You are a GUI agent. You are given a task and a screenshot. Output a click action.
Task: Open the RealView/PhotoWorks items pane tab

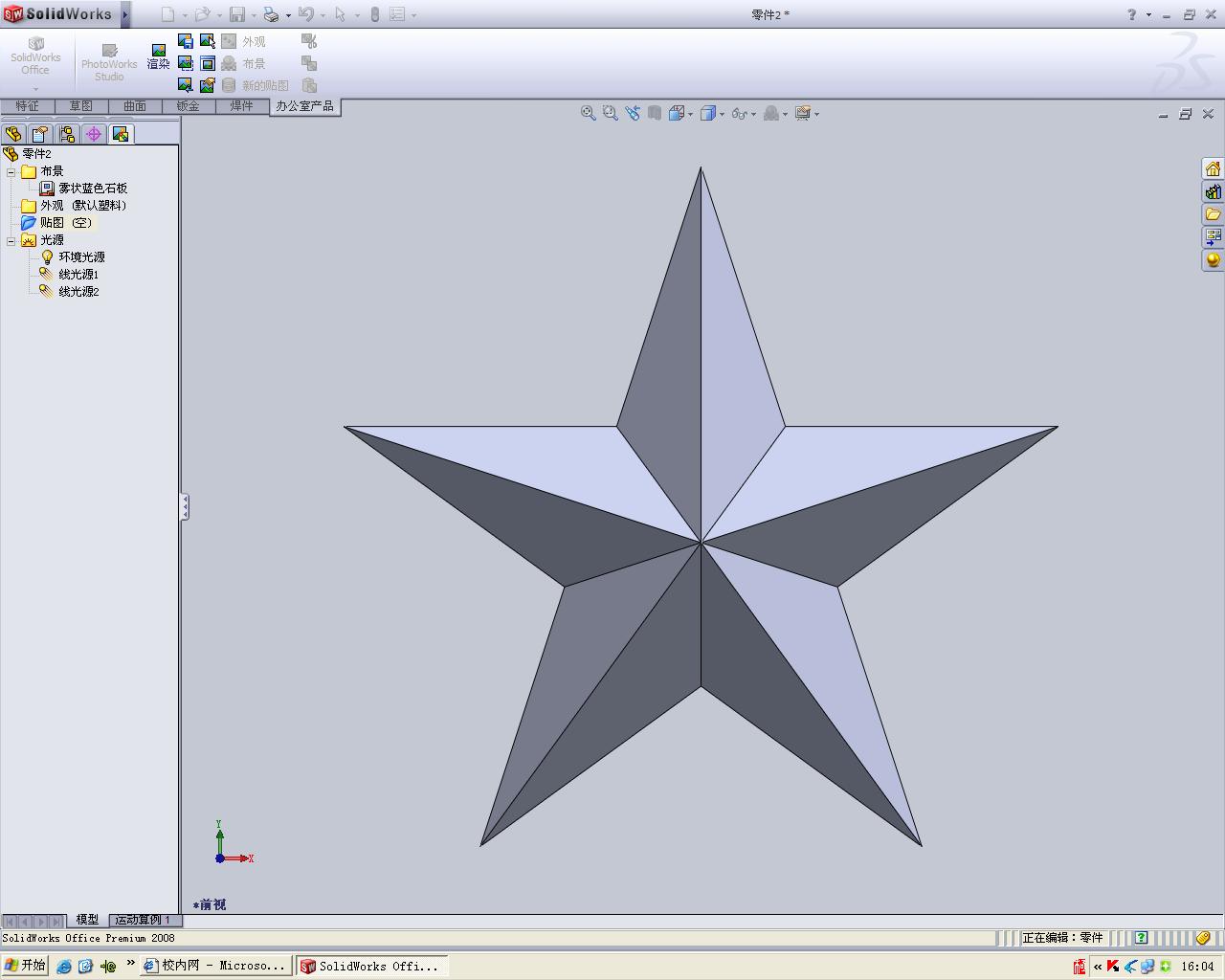(x=1213, y=260)
